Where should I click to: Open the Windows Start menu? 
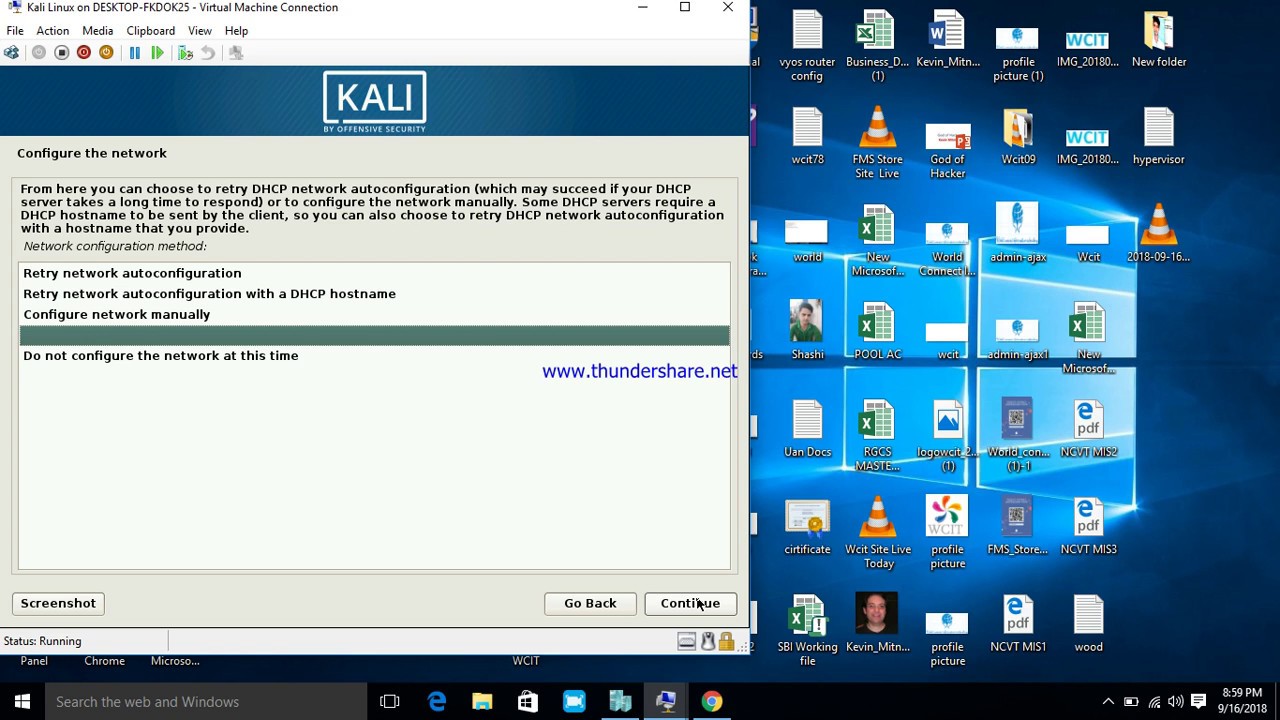point(22,702)
